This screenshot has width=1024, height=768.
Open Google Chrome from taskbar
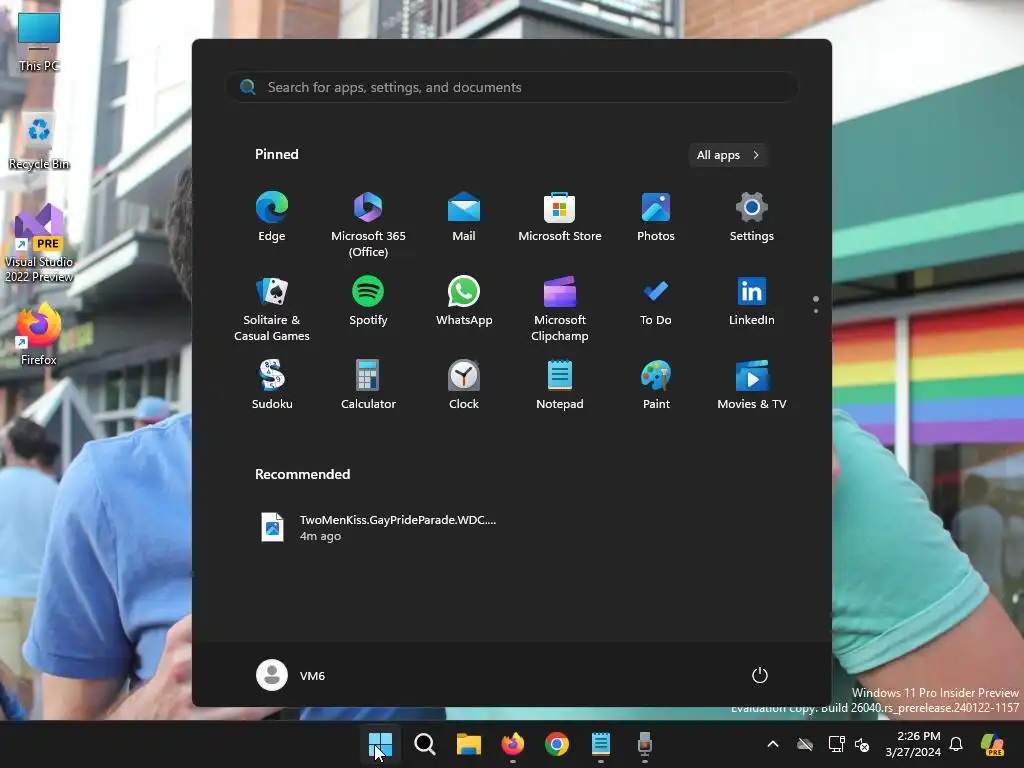pyautogui.click(x=556, y=744)
